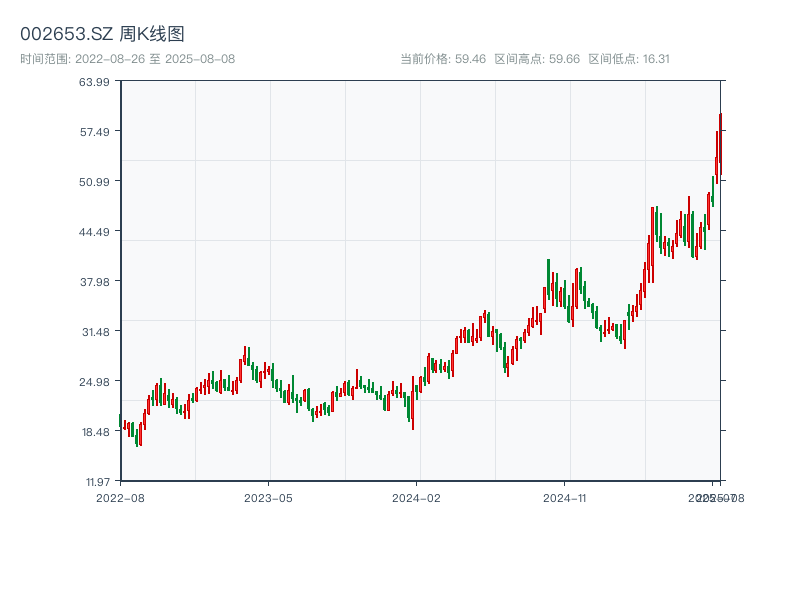Click the latest red candlestick at chart peak
Screen dimensions: 800x600
(x=720, y=144)
